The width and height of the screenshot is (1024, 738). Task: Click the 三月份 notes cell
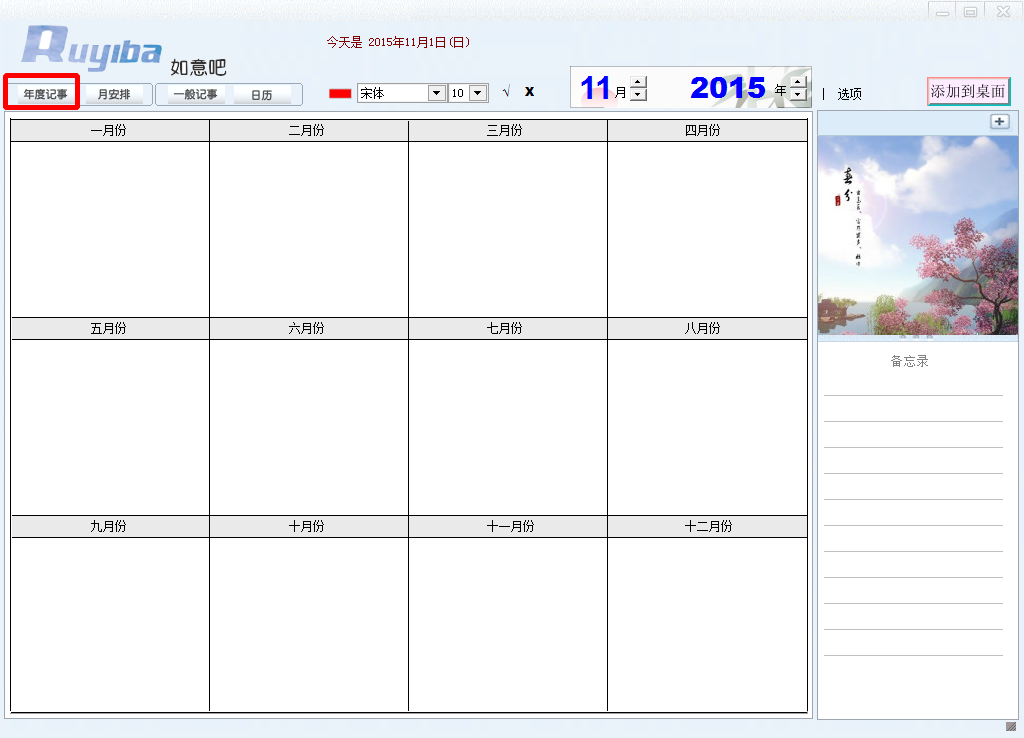(507, 229)
